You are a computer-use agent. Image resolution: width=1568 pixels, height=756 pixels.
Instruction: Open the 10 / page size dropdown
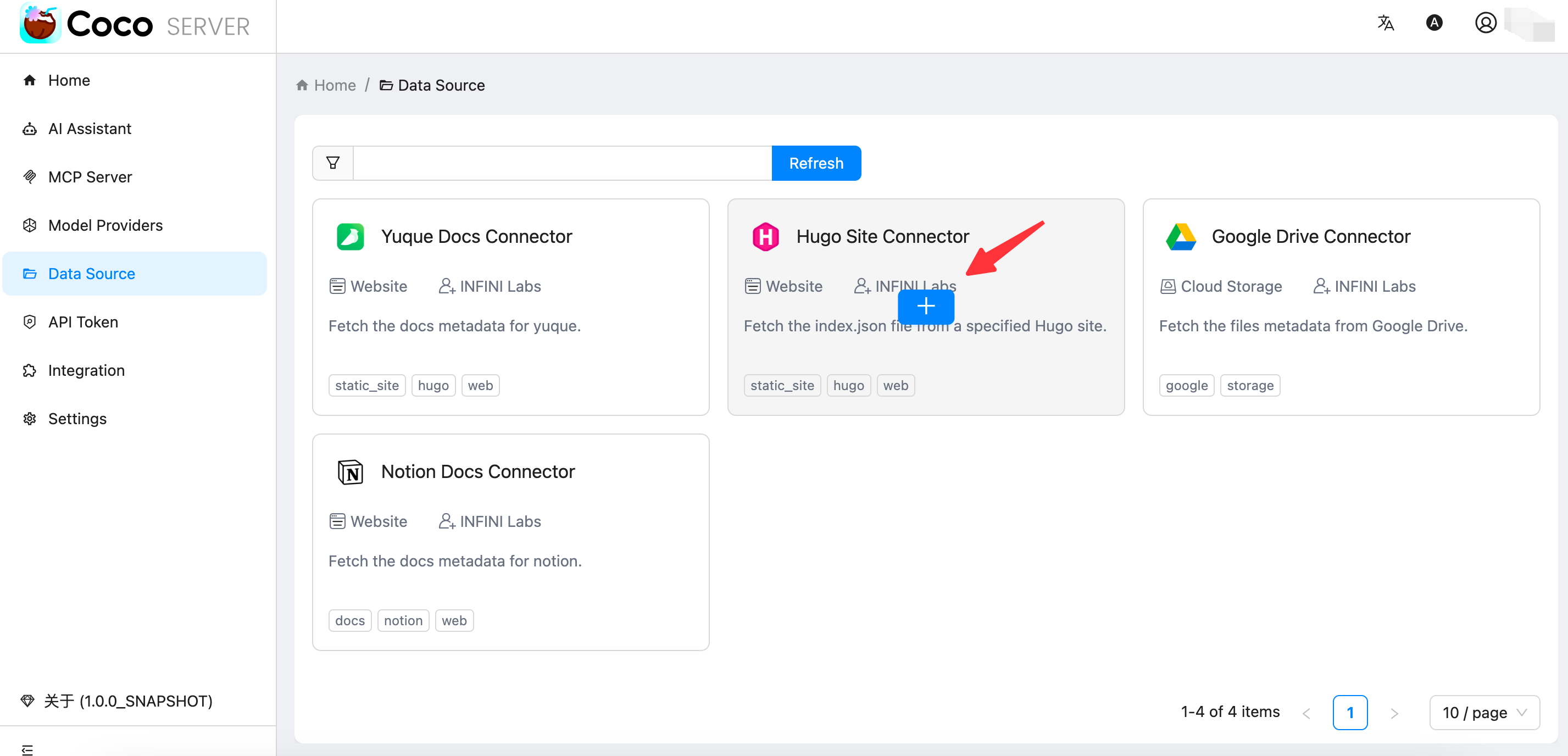pyautogui.click(x=1484, y=712)
